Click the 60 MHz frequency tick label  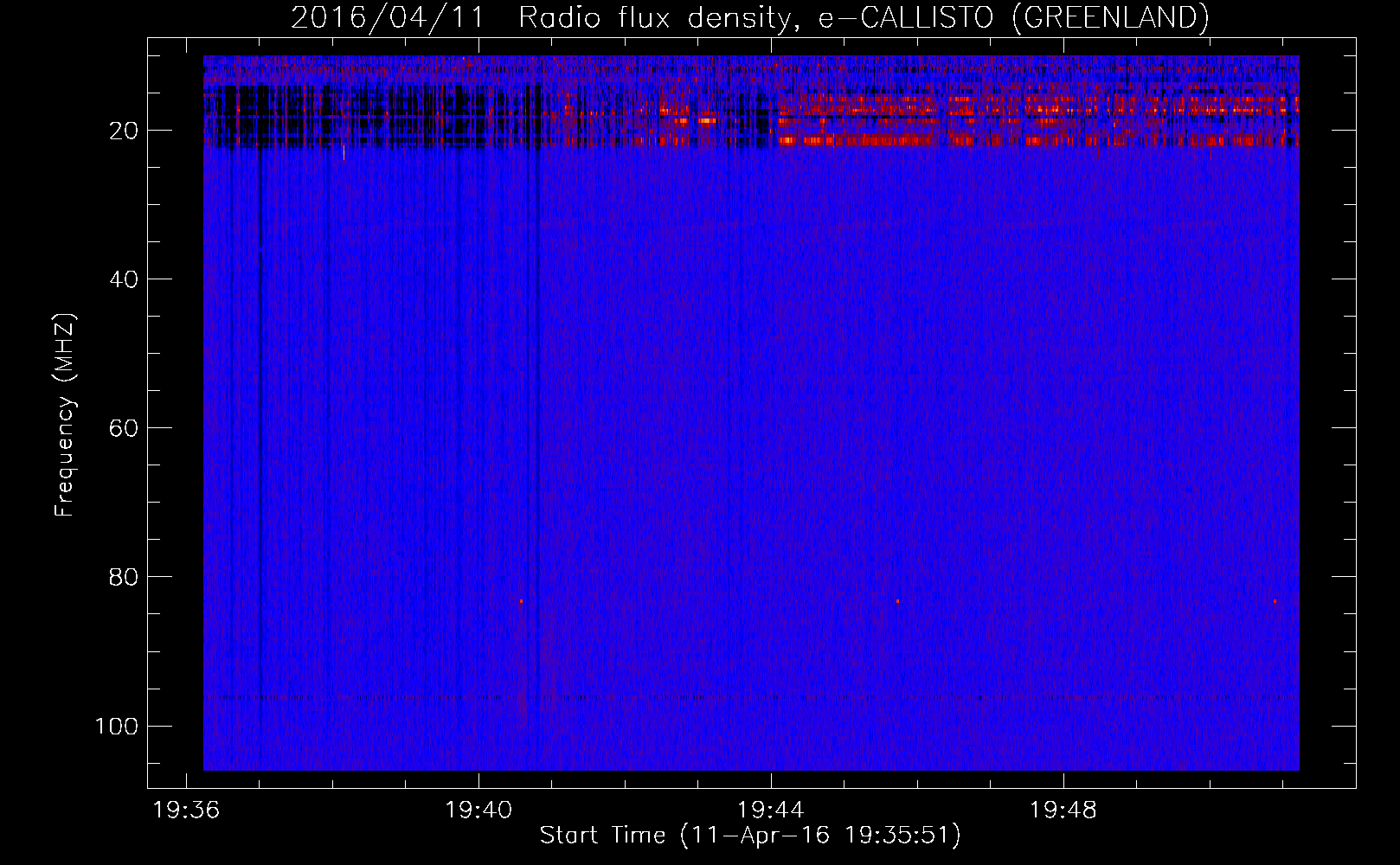(124, 428)
